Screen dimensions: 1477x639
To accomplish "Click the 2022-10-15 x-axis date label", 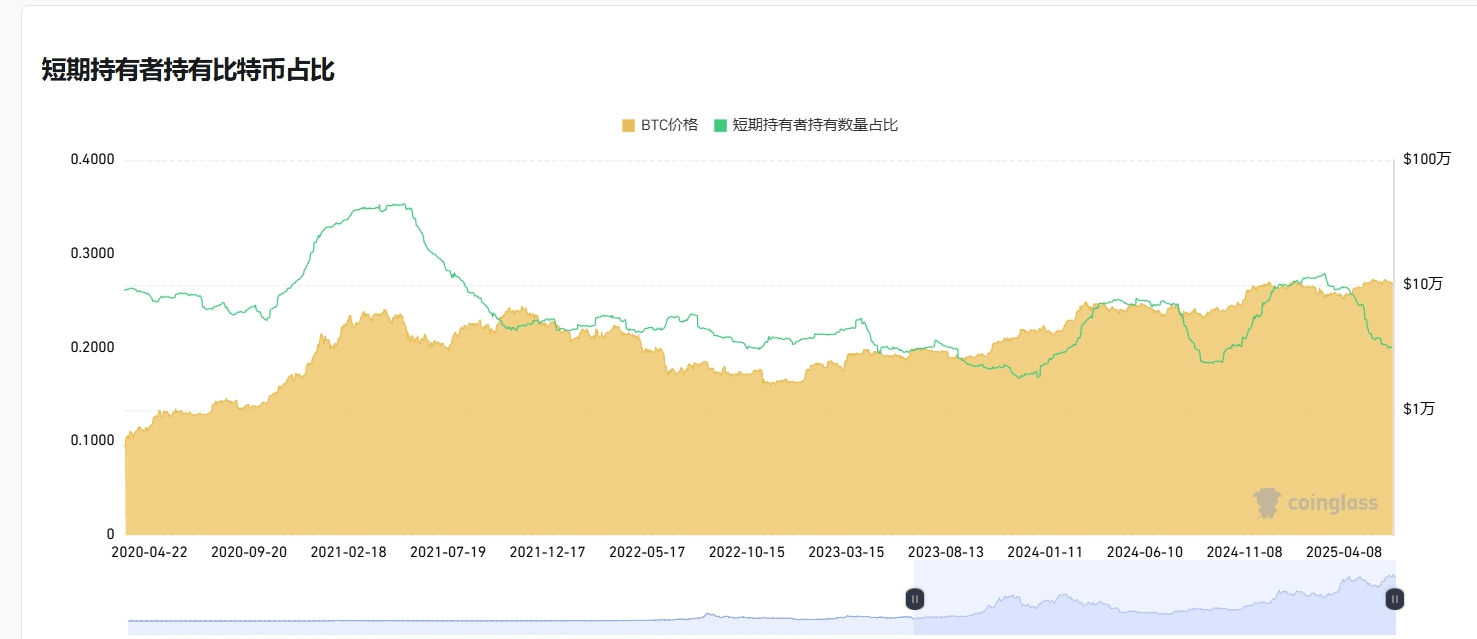I will point(746,552).
